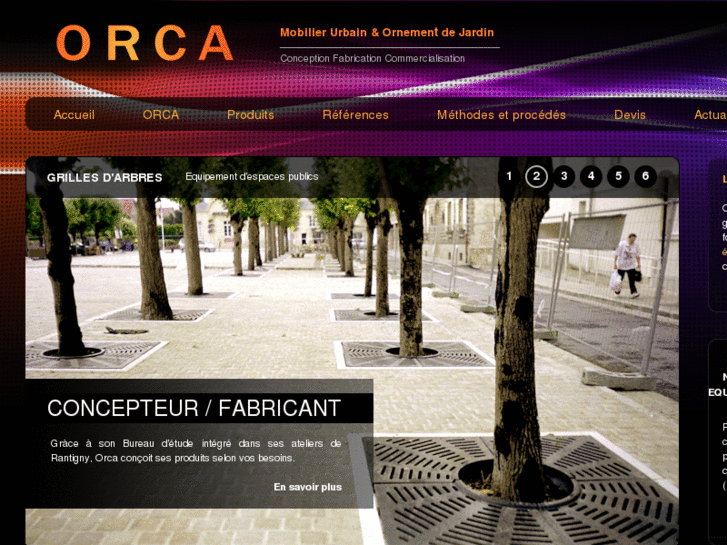Click the Bureau d'étude description paragraph
The height and width of the screenshot is (545, 727).
point(196,451)
